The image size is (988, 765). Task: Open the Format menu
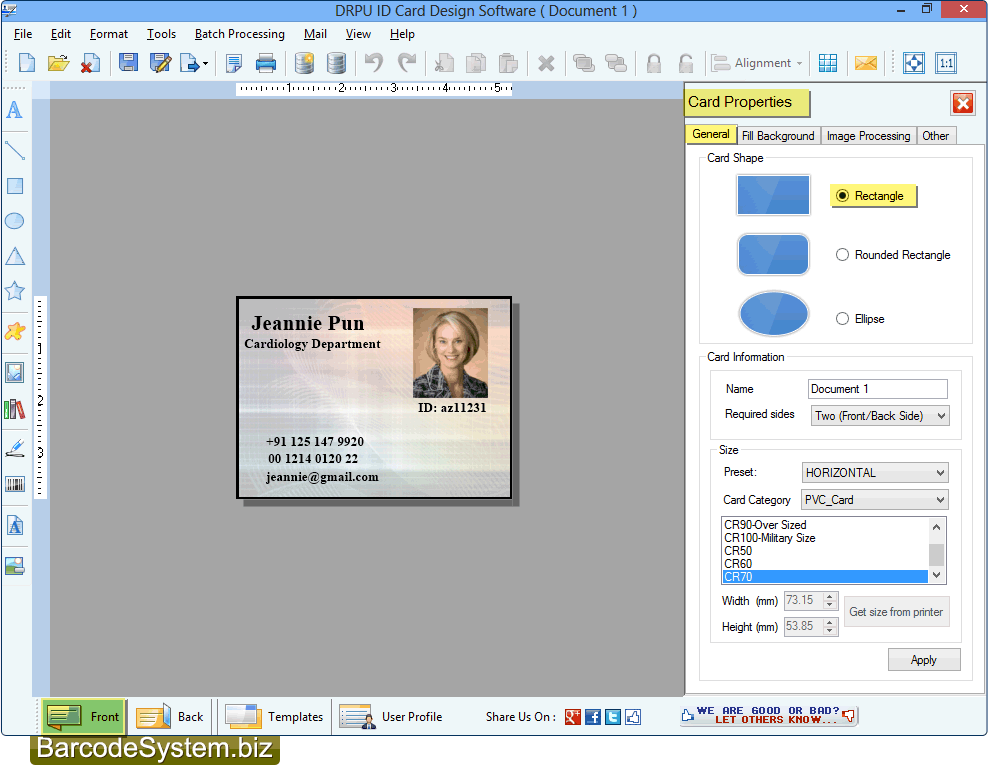pyautogui.click(x=108, y=34)
